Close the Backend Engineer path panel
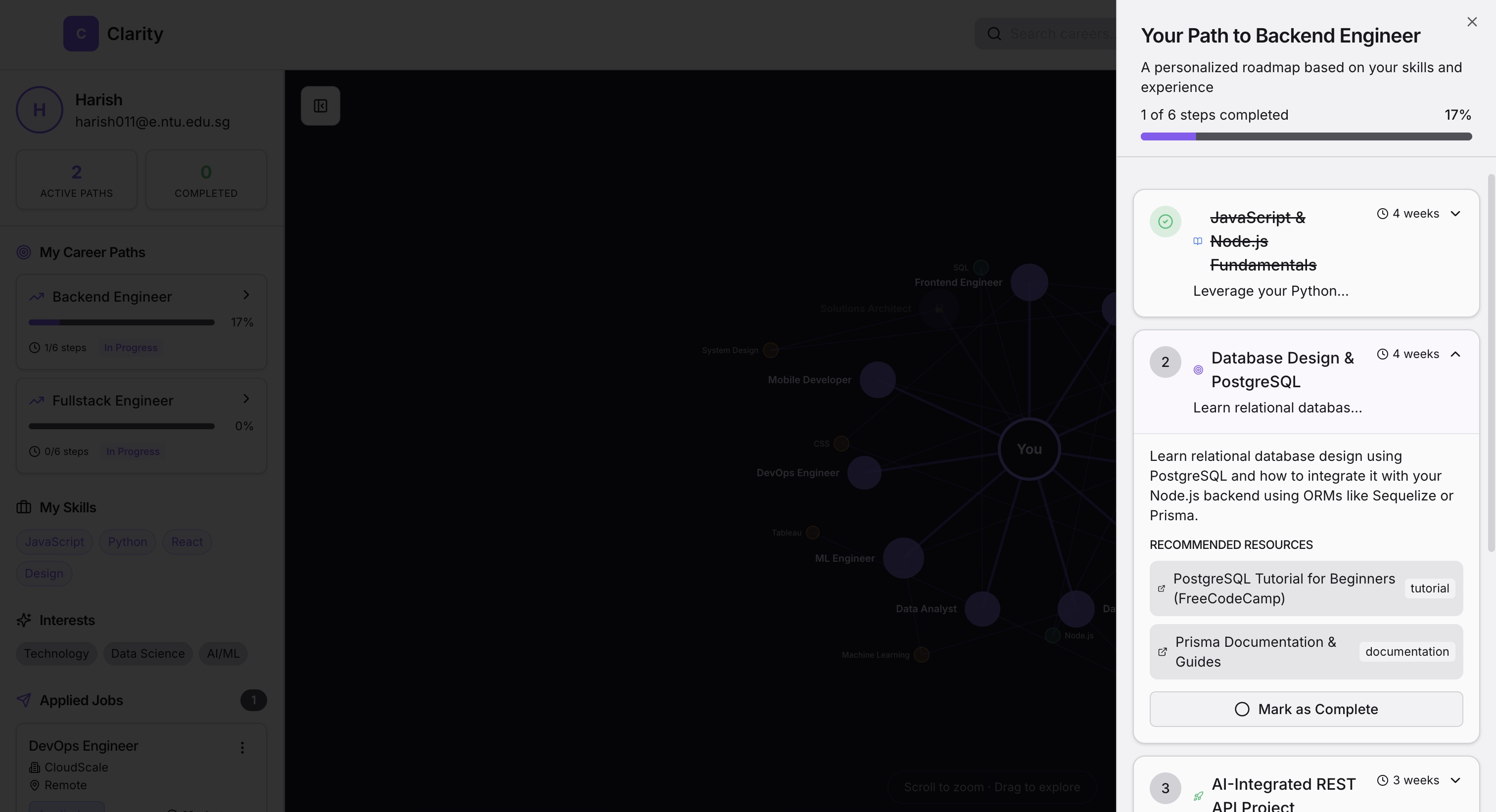1496x812 pixels. [x=1471, y=22]
